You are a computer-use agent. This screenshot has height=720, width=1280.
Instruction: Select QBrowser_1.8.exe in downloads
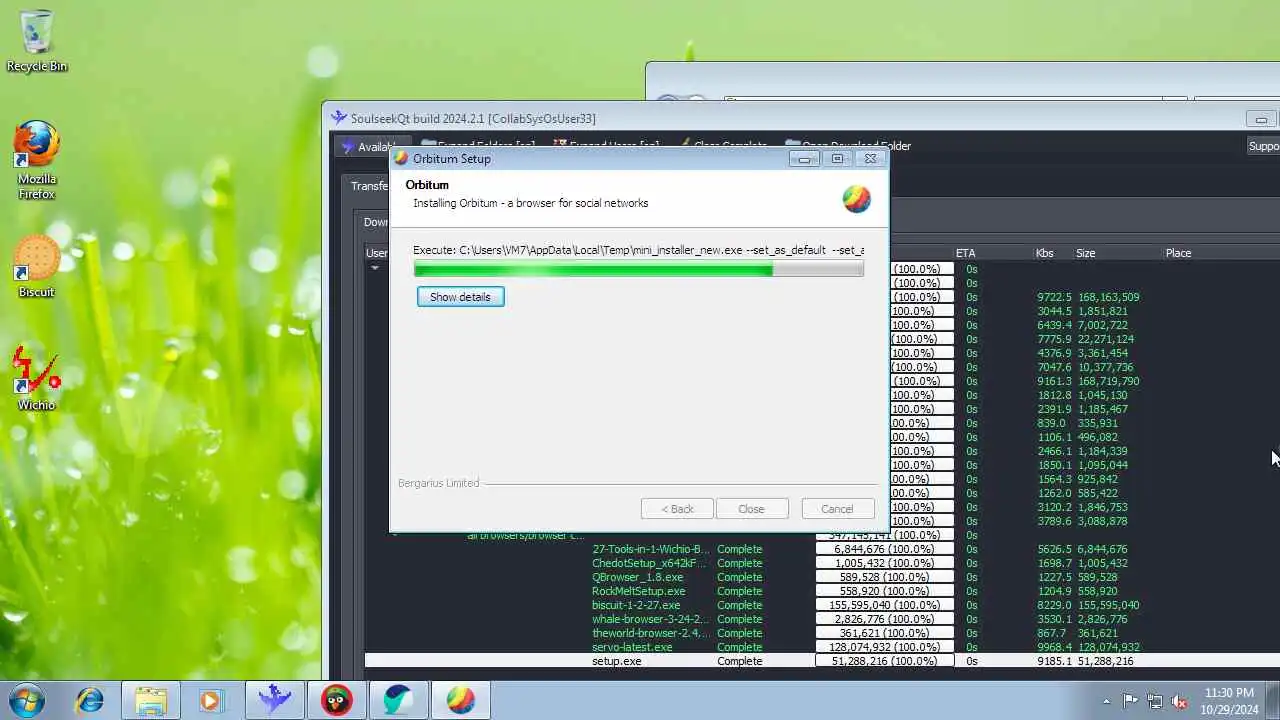[638, 577]
